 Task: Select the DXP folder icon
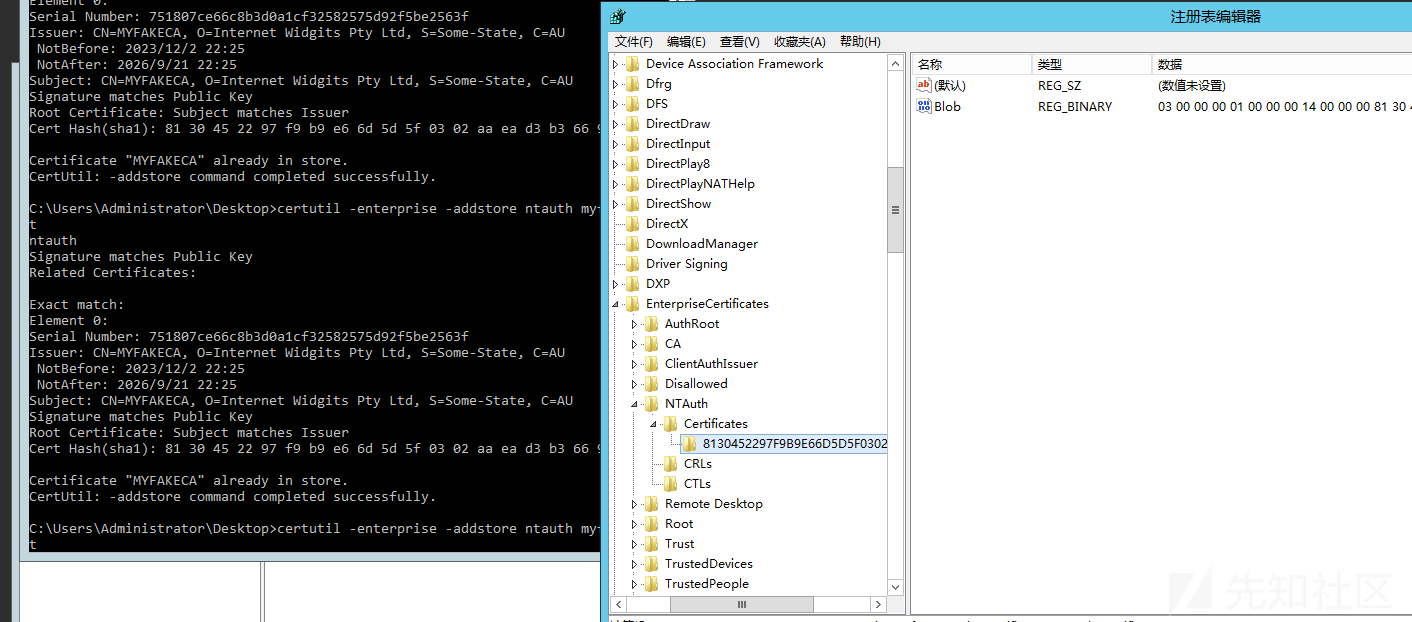pyautogui.click(x=632, y=284)
